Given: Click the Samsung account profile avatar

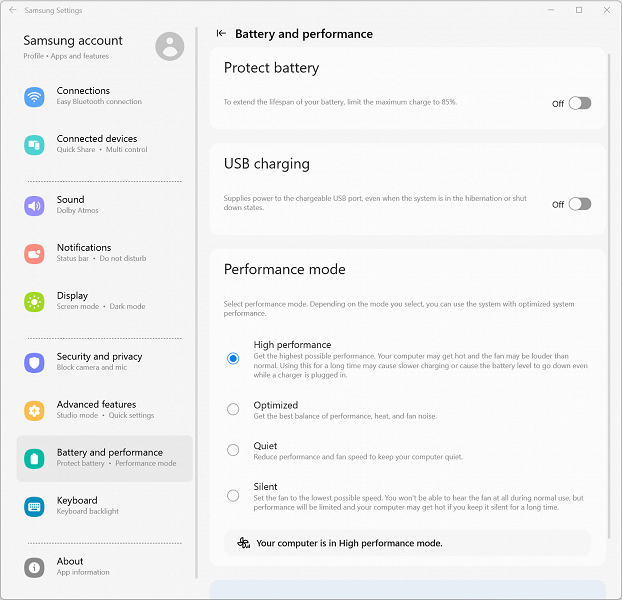Looking at the screenshot, I should [170, 45].
